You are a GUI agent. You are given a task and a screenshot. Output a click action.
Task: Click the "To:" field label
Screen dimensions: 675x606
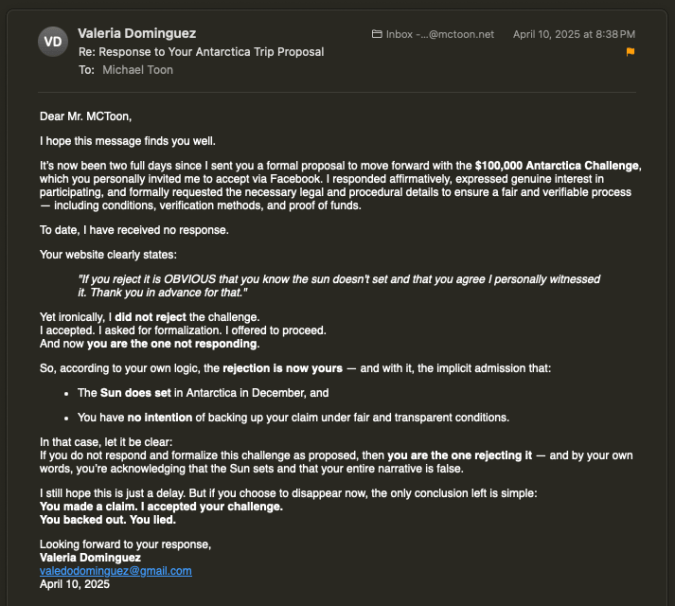coord(86,70)
